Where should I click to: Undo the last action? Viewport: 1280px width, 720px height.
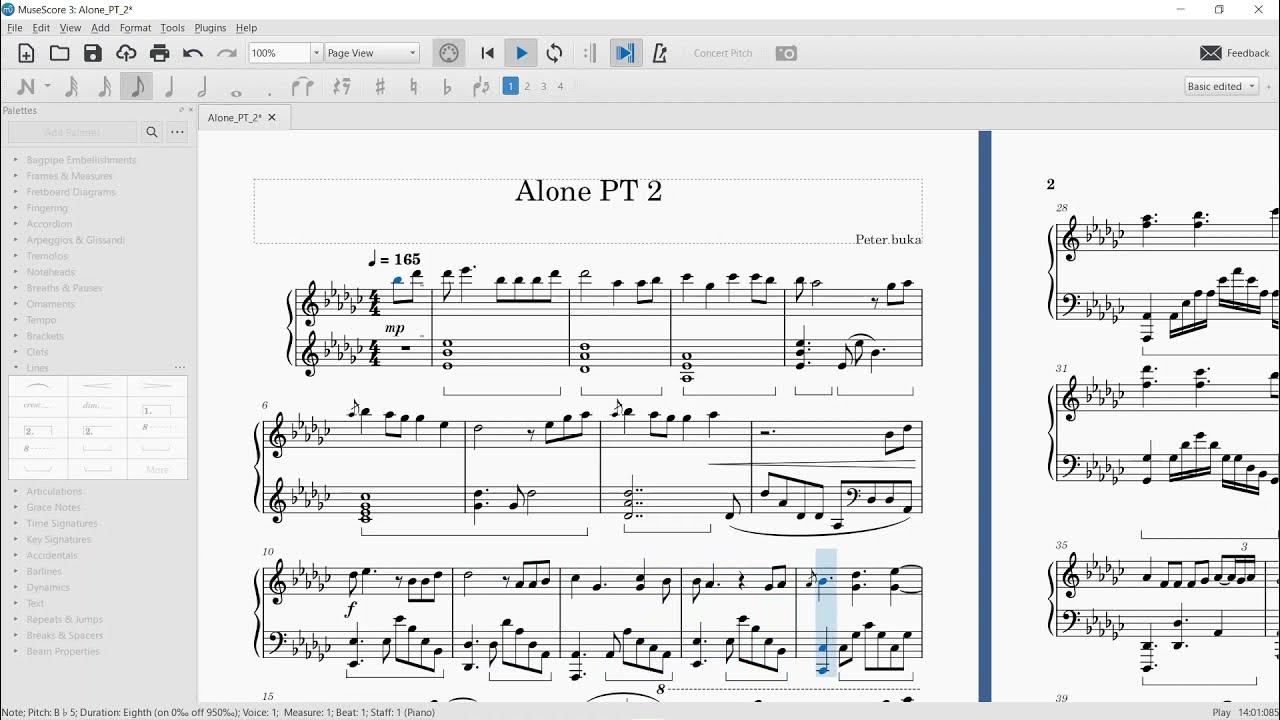[x=193, y=53]
